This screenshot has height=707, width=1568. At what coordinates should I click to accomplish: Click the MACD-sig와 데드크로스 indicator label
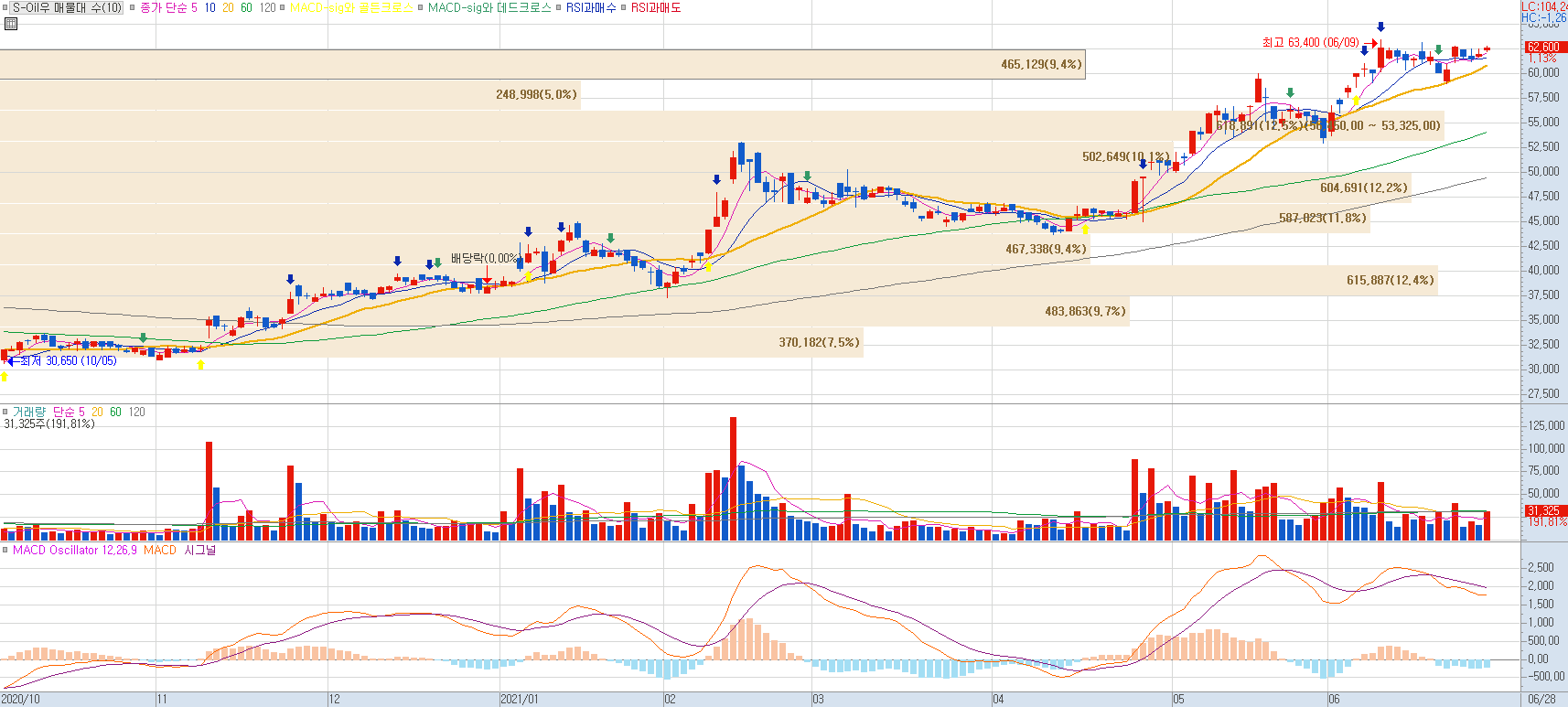(x=489, y=7)
